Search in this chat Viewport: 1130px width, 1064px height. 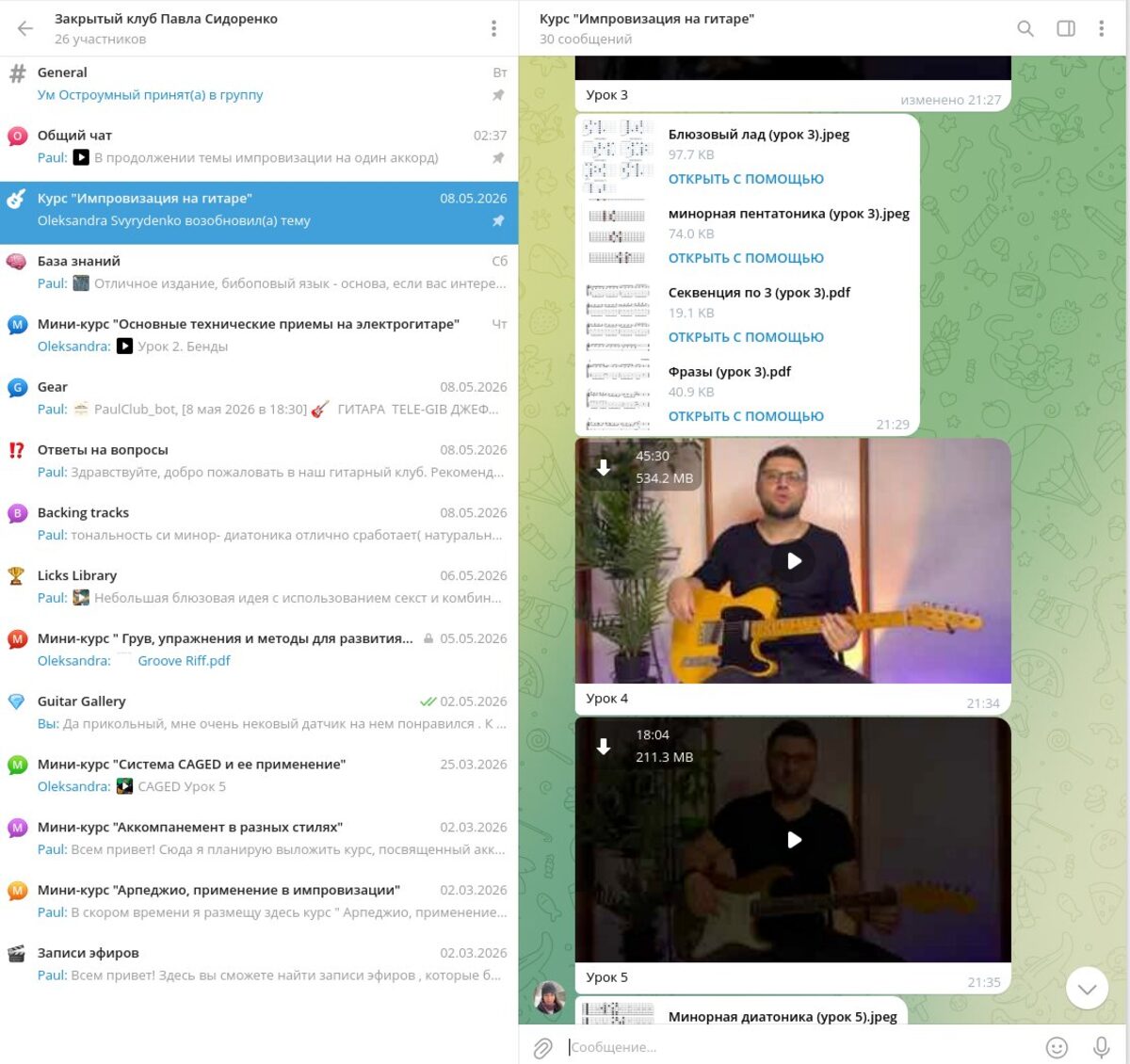tap(1025, 28)
